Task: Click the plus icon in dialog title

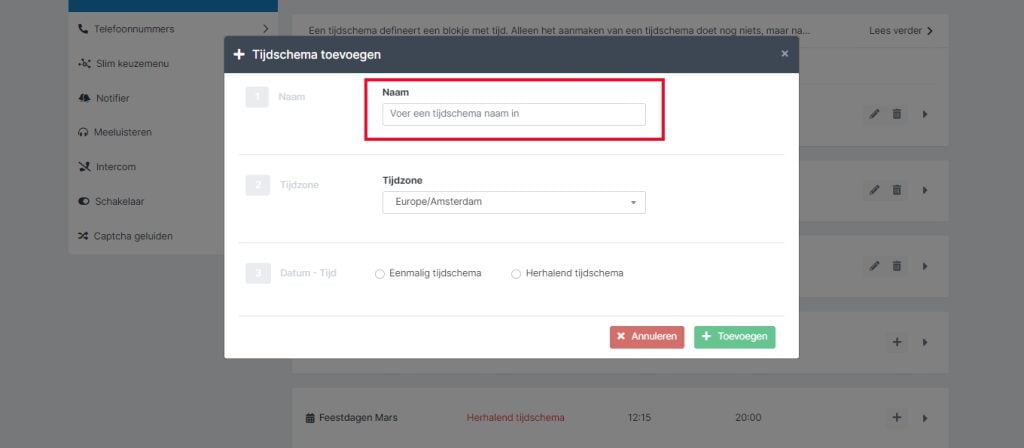Action: [238, 54]
